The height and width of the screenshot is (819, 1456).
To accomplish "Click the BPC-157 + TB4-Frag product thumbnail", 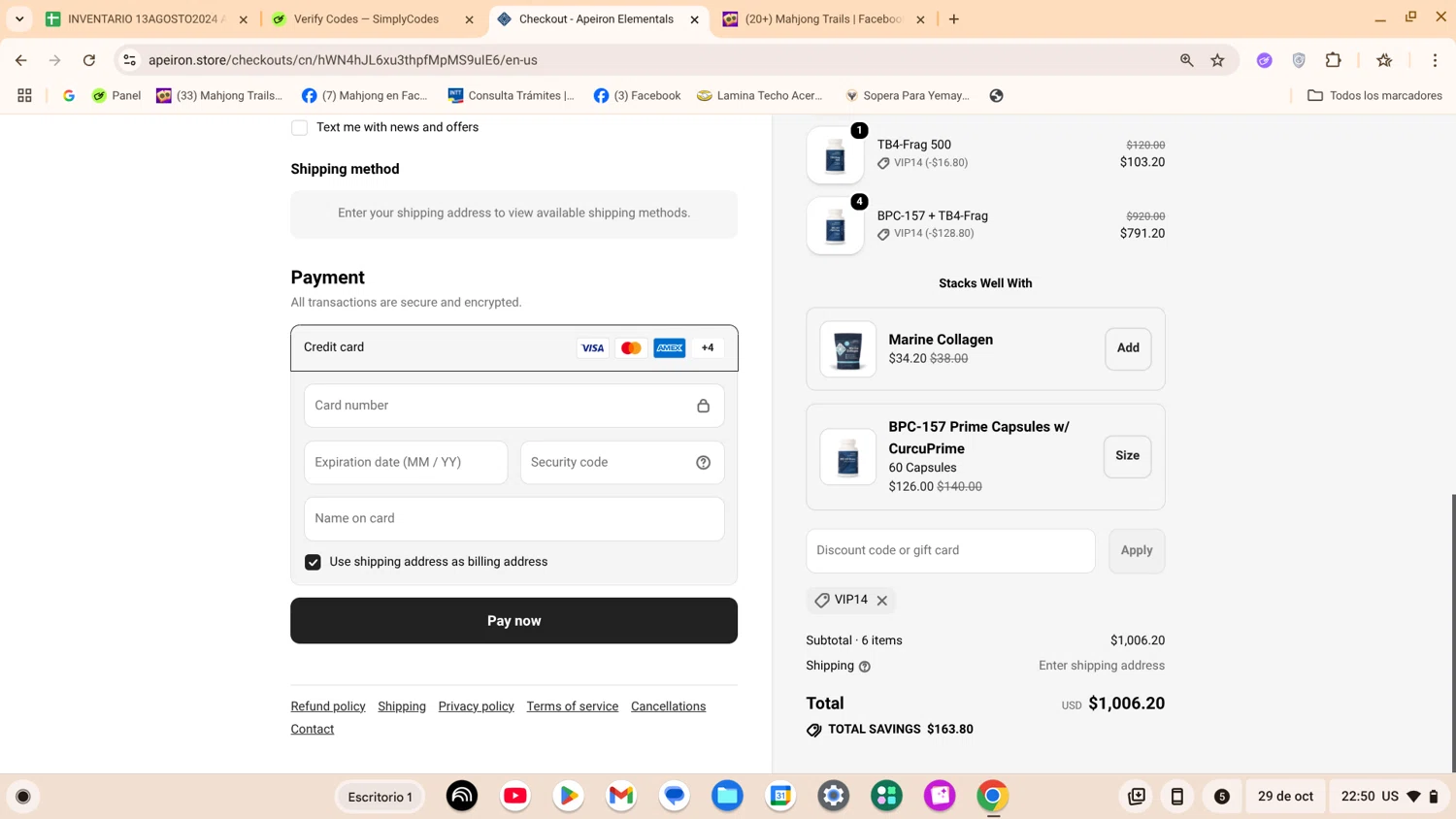I will 835,226.
